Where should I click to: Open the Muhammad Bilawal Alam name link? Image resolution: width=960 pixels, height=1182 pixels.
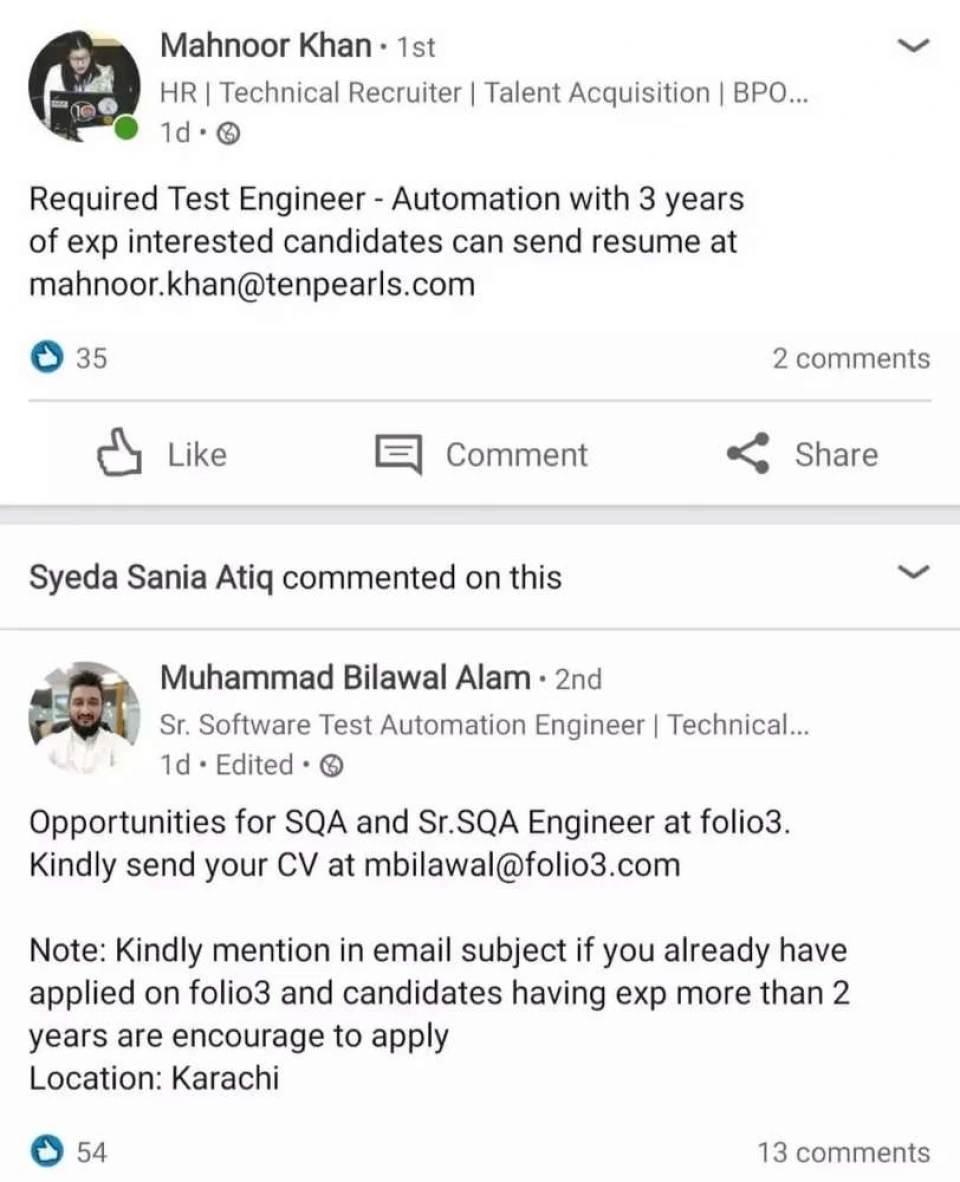coord(345,678)
